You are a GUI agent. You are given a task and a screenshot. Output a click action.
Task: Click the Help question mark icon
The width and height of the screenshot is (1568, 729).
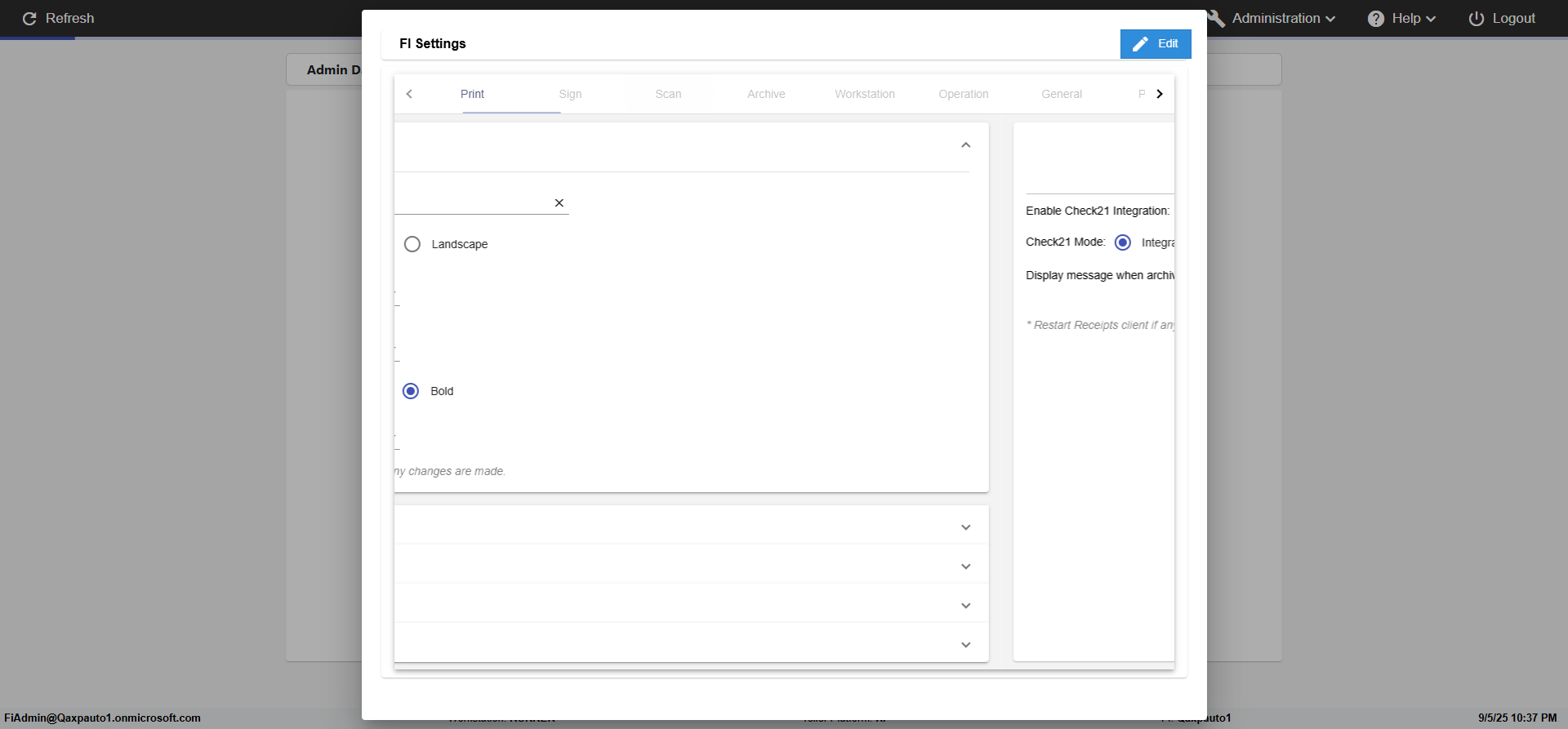[1376, 19]
